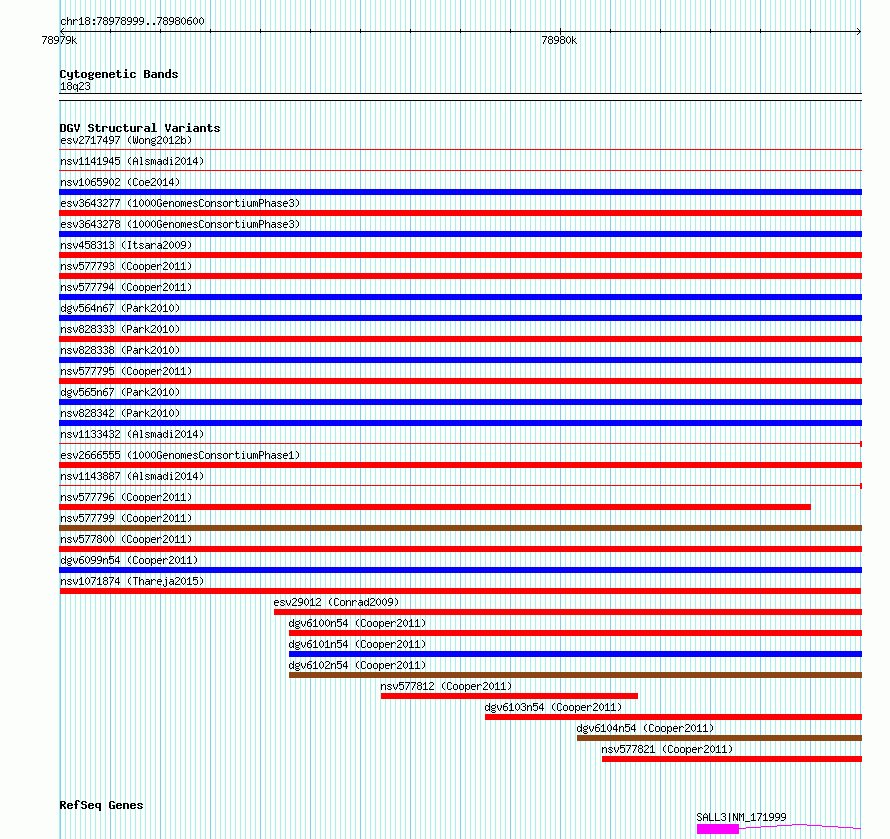Select dgv6102n54 (Cooper2011) label
Screen dimensions: 890x839
(358, 665)
